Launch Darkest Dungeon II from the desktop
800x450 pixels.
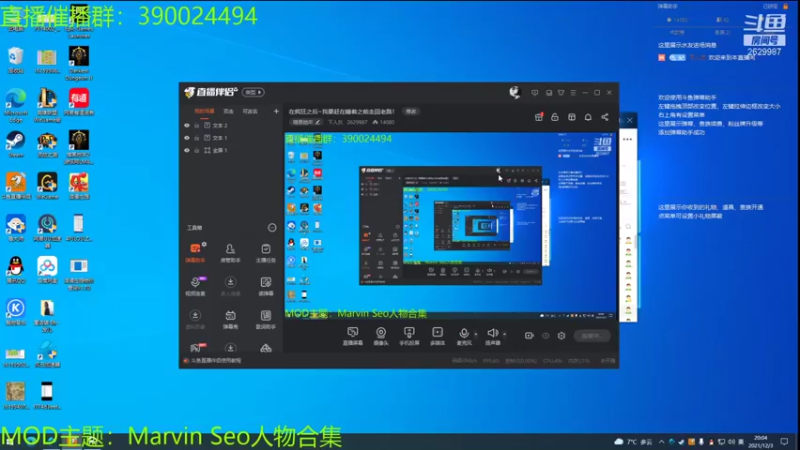coord(79,63)
